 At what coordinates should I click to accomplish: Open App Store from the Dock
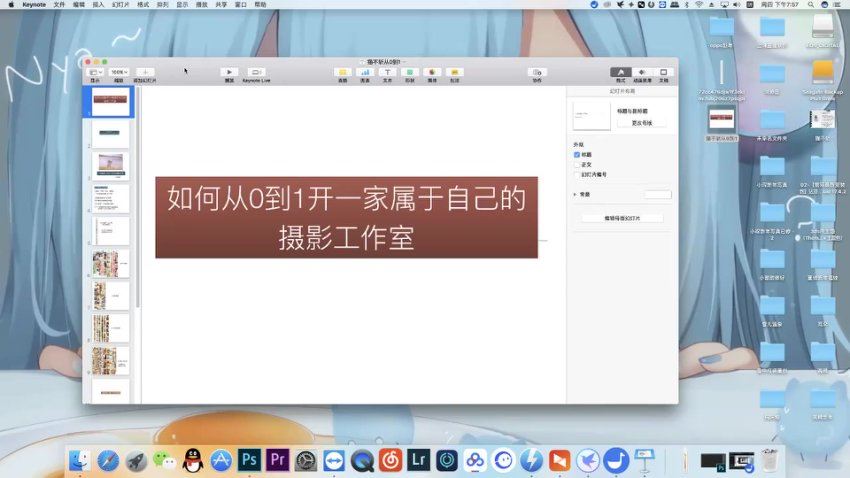(221, 461)
